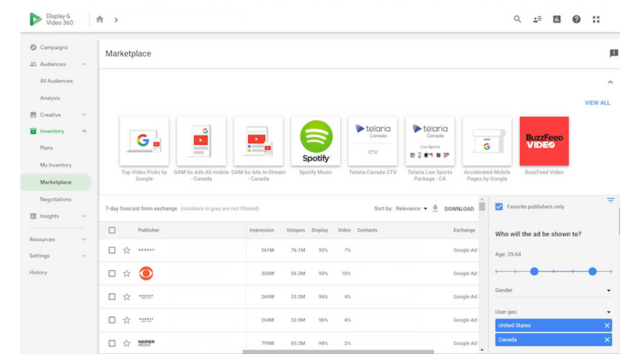Star the publisher row with 264M impressions
Screen dimensions: 640x360
[x=127, y=320]
